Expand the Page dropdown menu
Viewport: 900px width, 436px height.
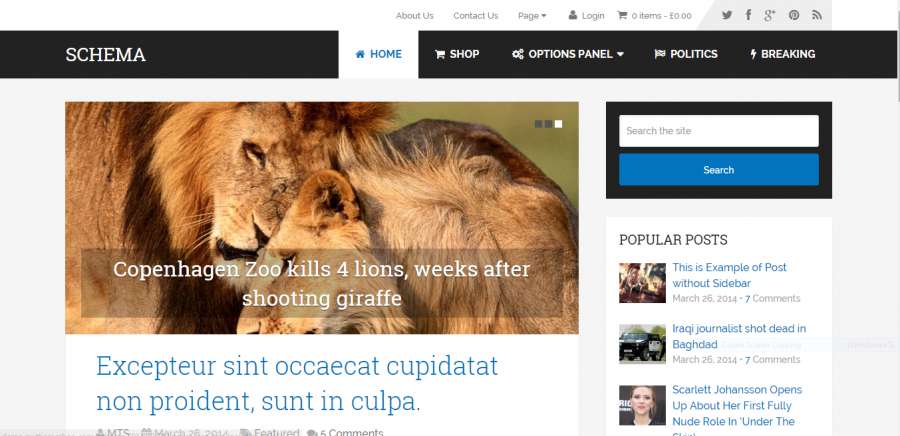pos(532,16)
